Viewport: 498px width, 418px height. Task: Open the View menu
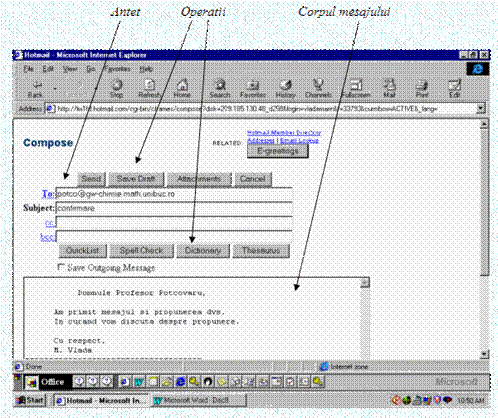[x=70, y=69]
